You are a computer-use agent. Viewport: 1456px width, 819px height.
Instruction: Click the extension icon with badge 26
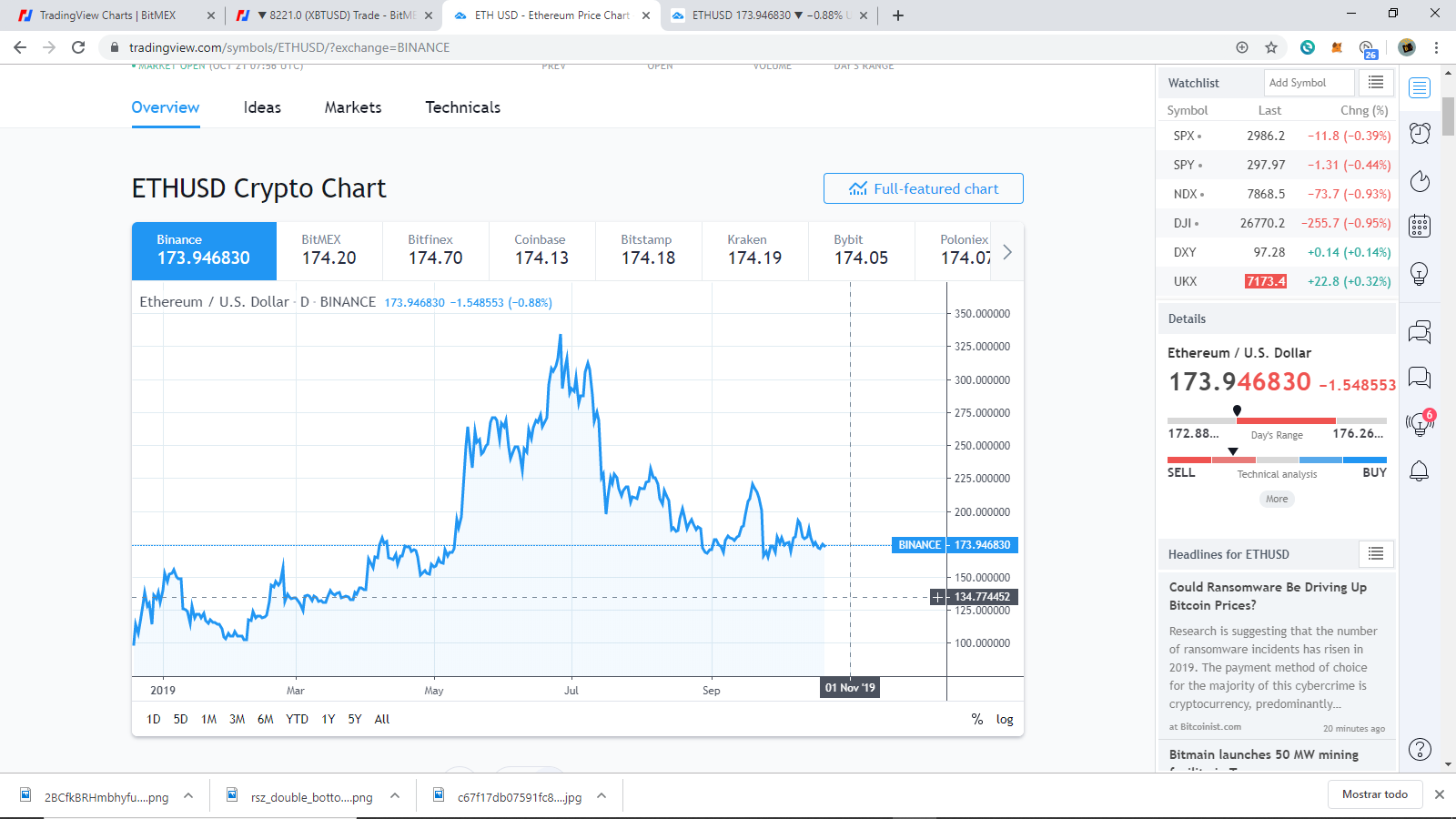[1367, 49]
